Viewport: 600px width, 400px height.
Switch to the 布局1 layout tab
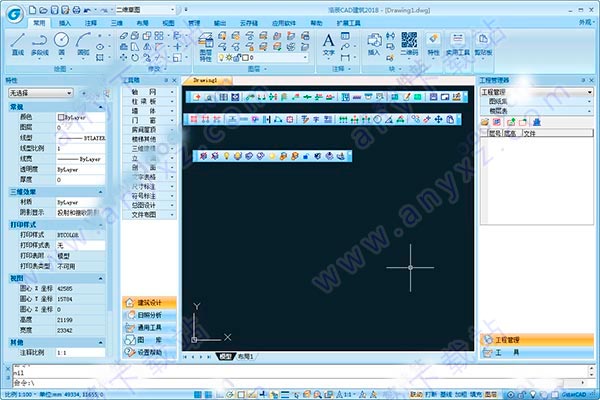pos(245,356)
